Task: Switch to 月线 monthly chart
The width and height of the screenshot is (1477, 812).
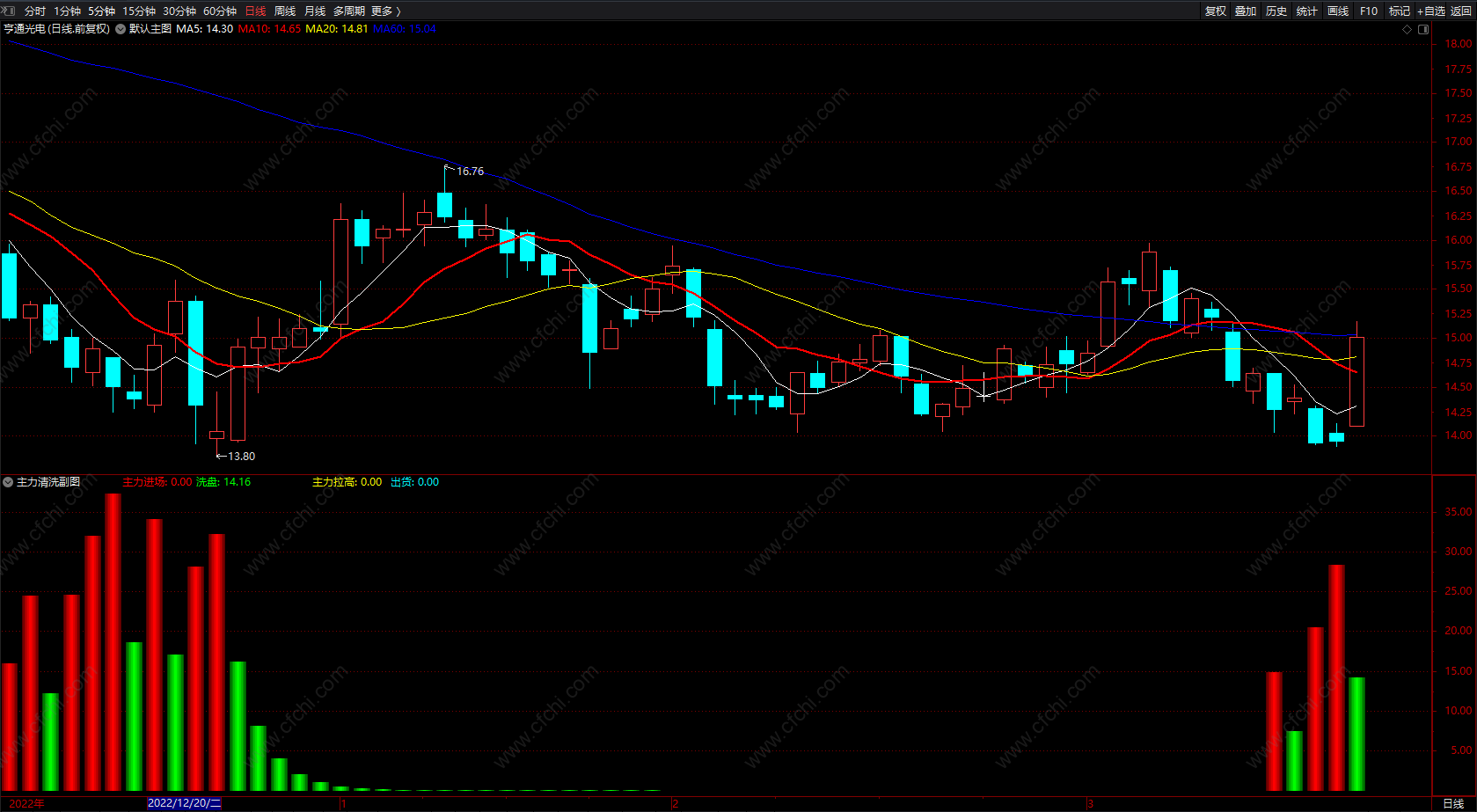Action: tap(315, 11)
